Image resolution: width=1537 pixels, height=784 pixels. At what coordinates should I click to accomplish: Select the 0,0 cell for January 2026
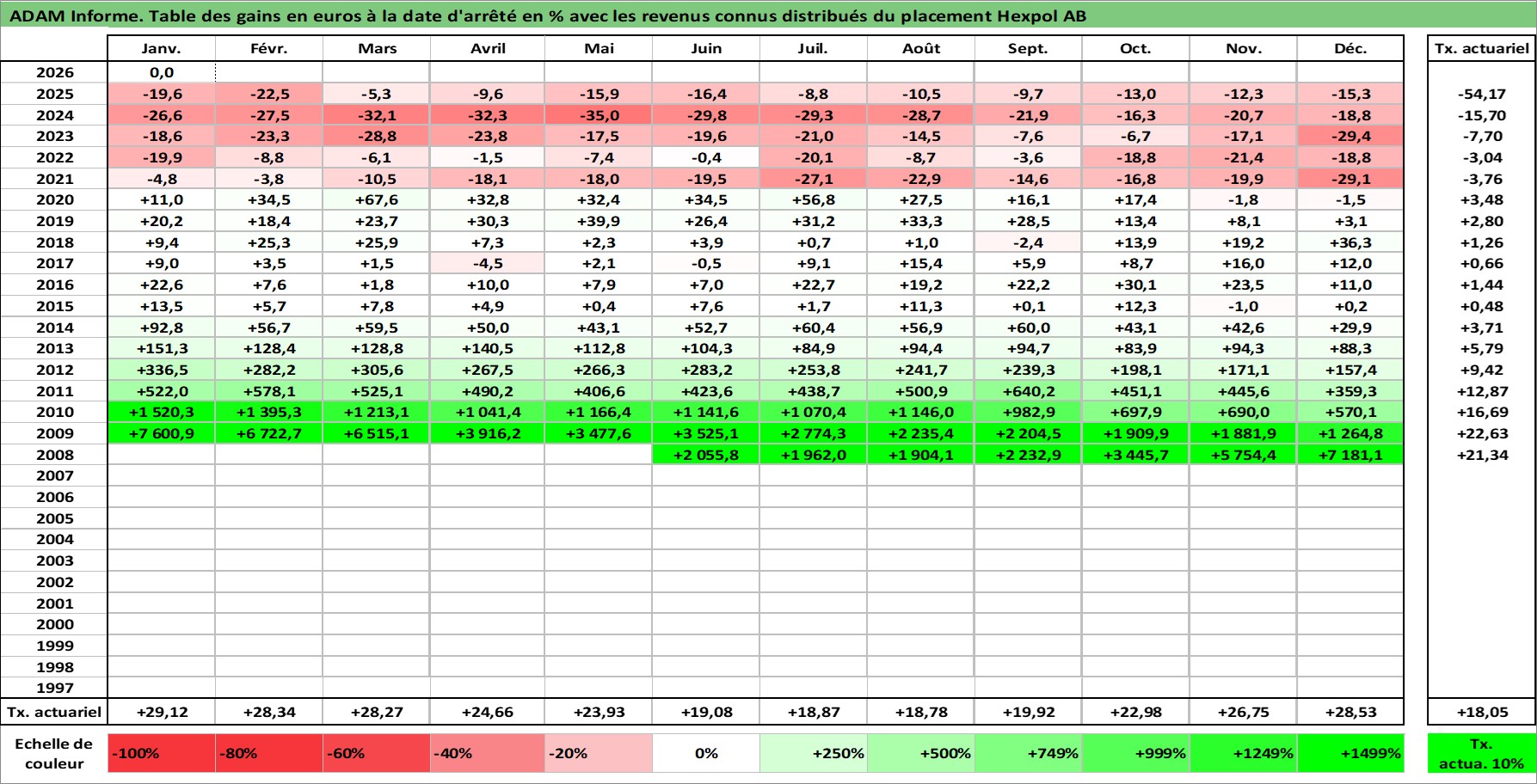tap(162, 72)
